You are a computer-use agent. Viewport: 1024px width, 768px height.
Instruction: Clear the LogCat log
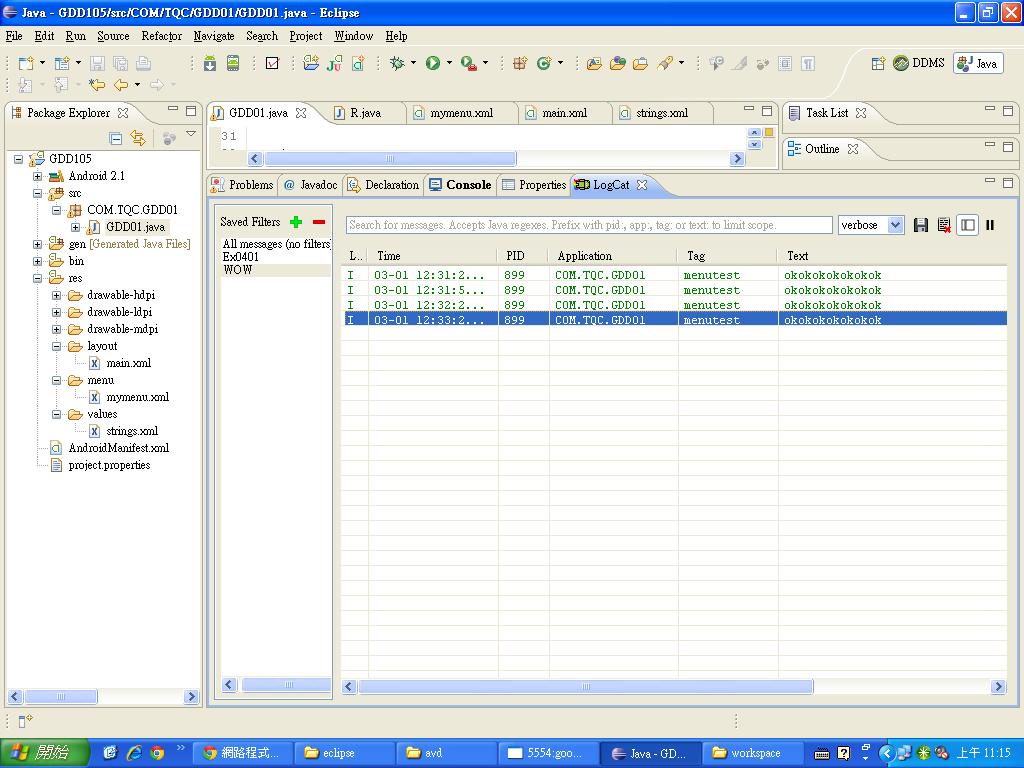point(944,225)
